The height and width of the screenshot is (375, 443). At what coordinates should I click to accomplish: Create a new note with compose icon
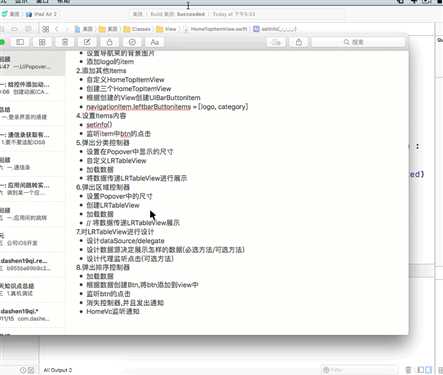(87, 42)
